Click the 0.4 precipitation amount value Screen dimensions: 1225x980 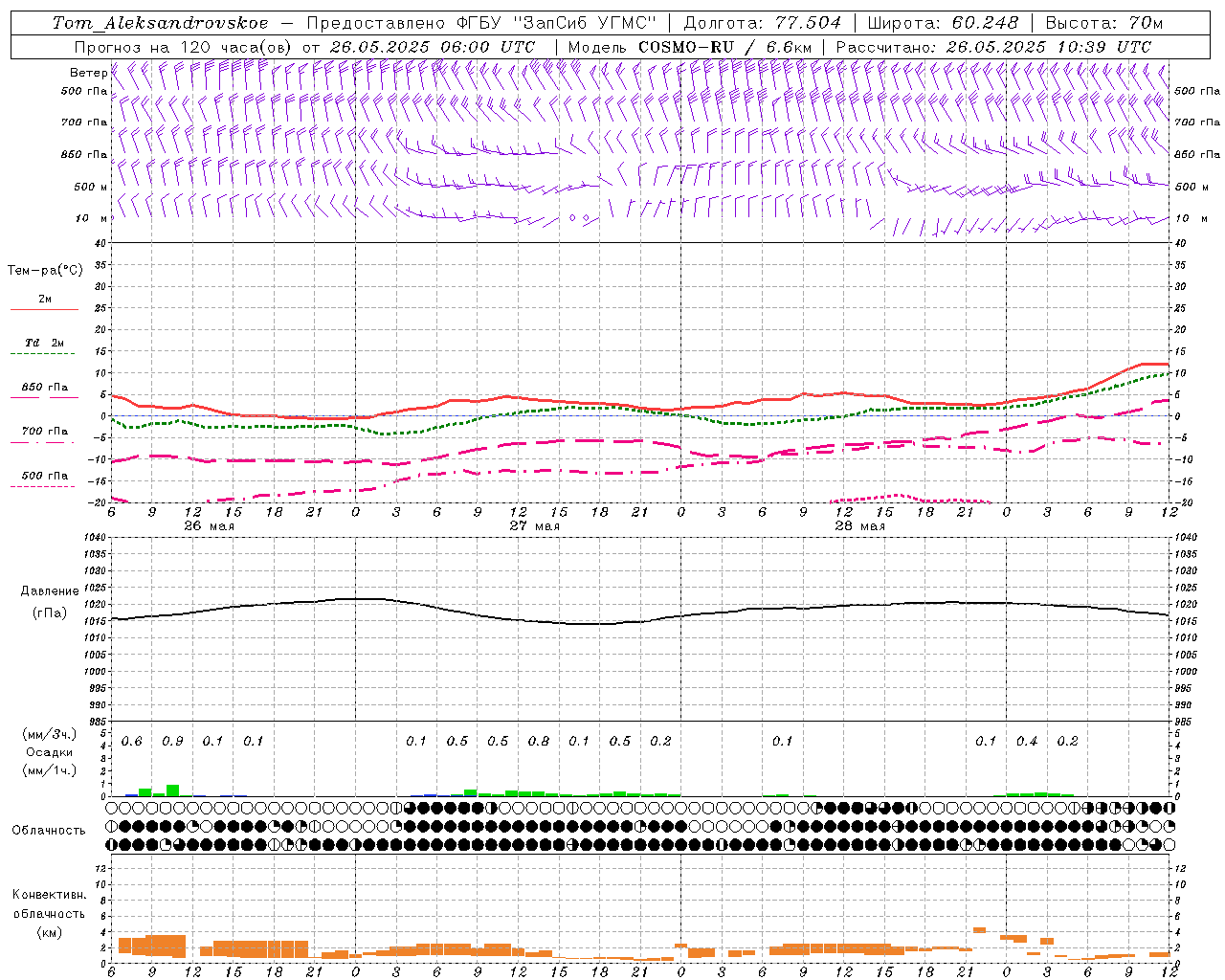[1027, 742]
